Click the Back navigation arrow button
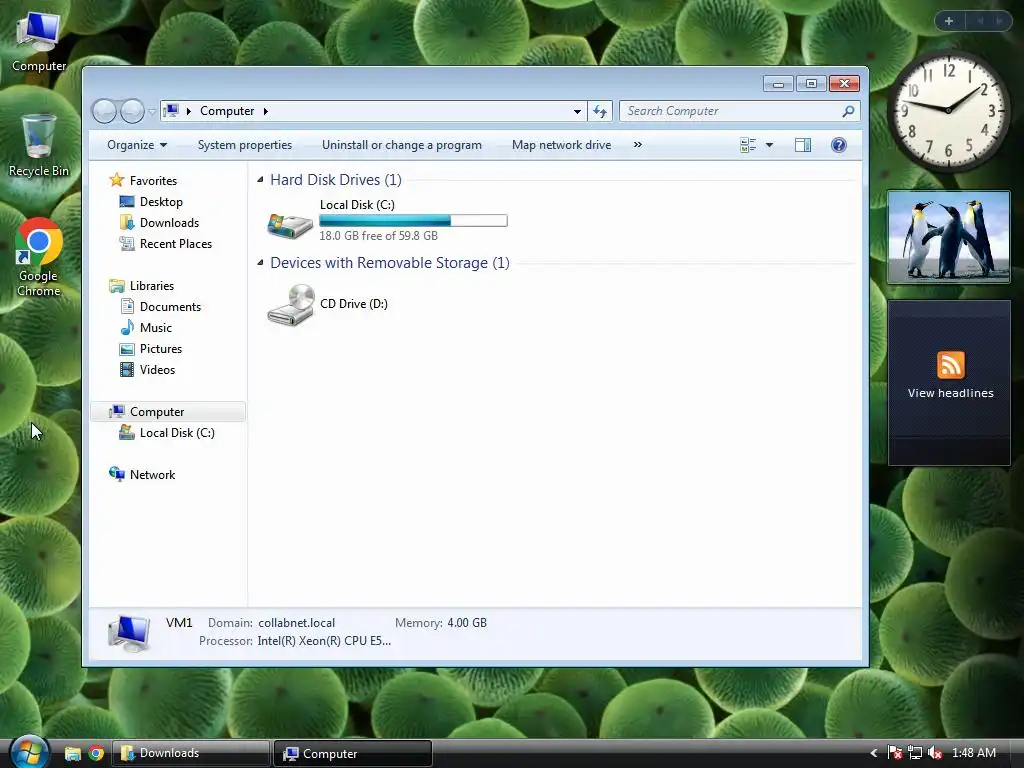This screenshot has width=1024, height=768. (104, 111)
